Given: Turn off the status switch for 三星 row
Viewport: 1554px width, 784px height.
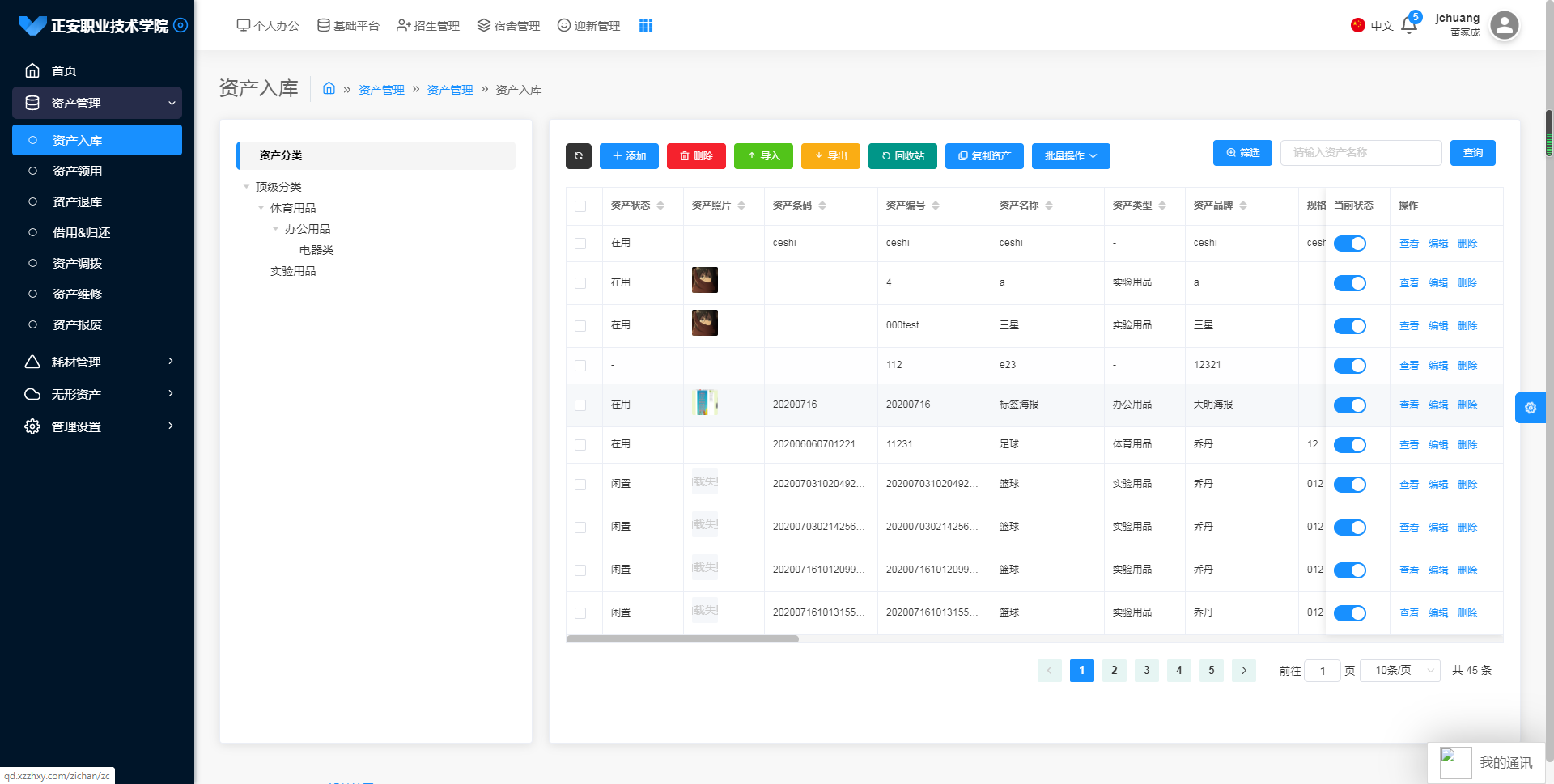Looking at the screenshot, I should 1350,326.
